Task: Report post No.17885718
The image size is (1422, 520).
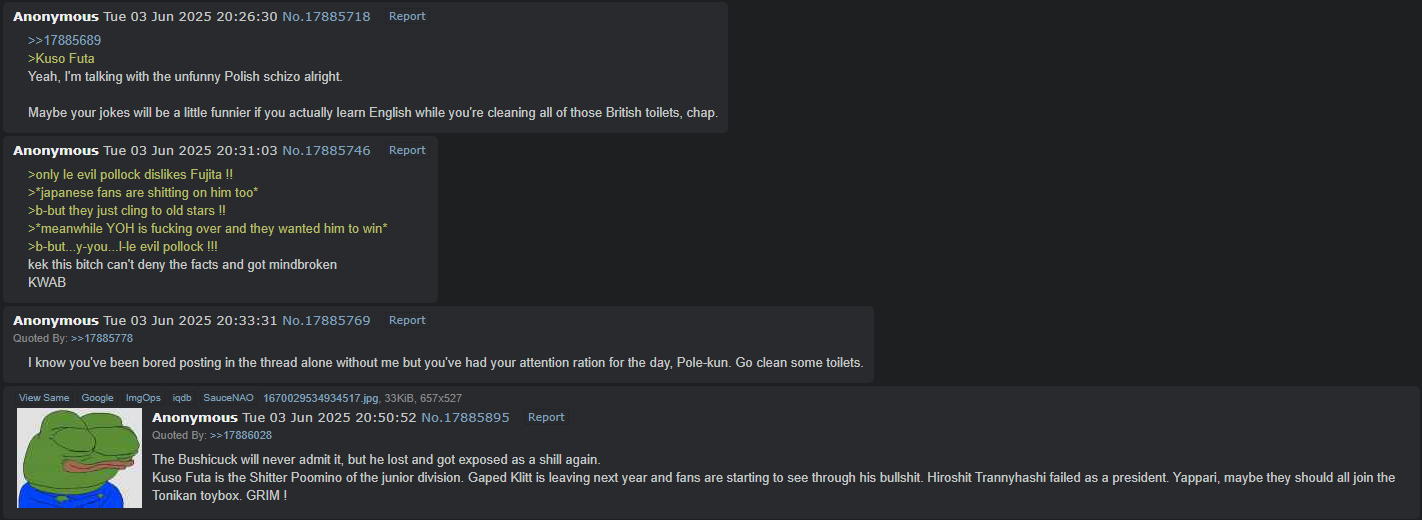Action: 407,16
